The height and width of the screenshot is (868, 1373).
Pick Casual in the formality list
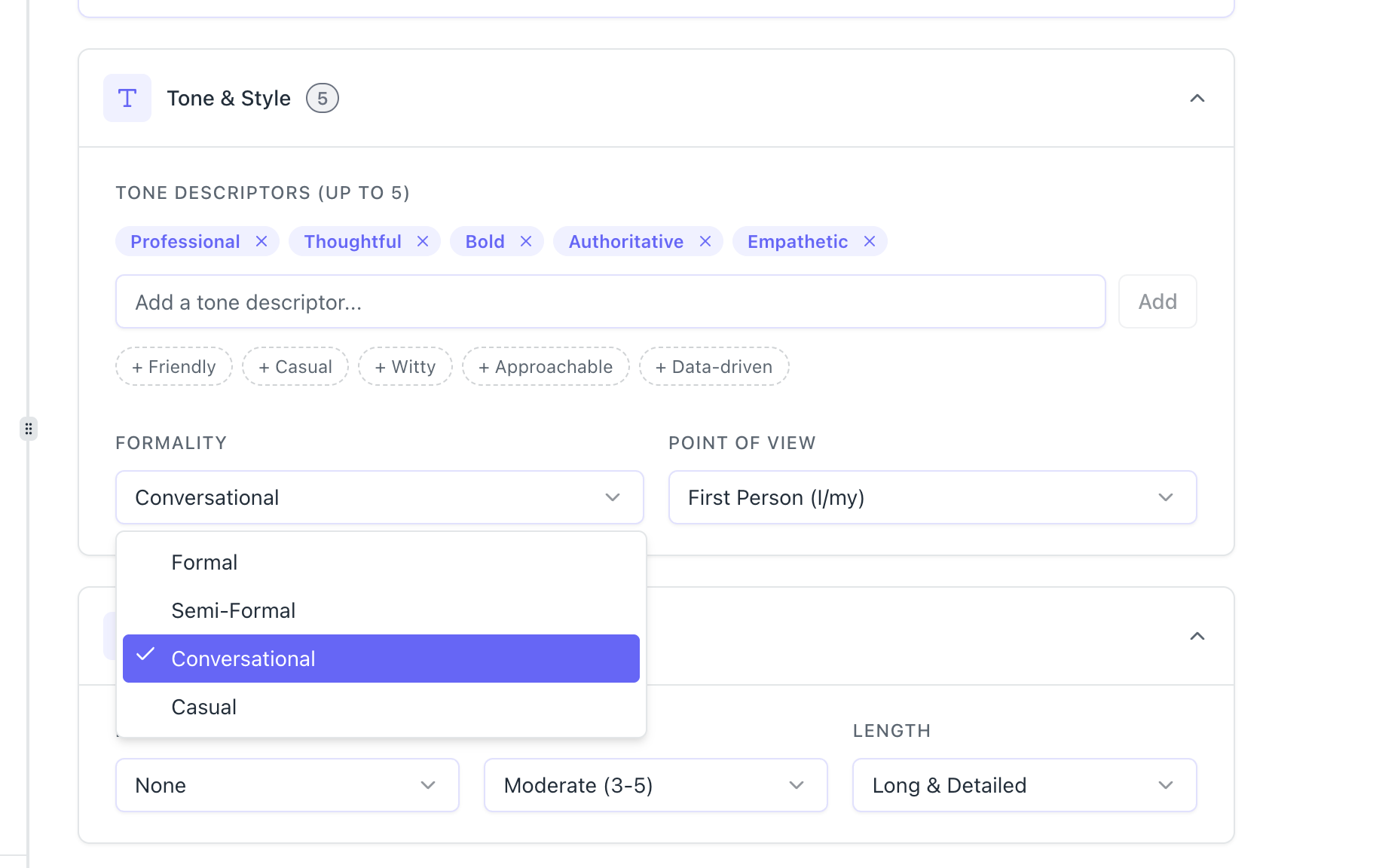tap(203, 707)
